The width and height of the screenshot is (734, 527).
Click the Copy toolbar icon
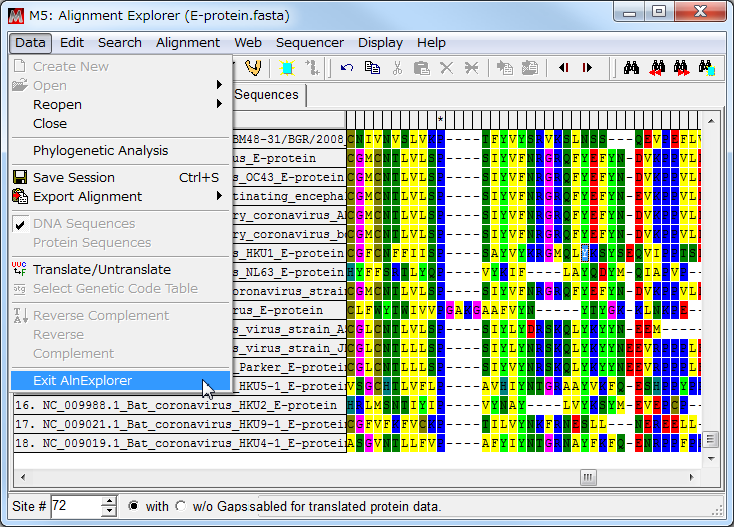(x=372, y=68)
